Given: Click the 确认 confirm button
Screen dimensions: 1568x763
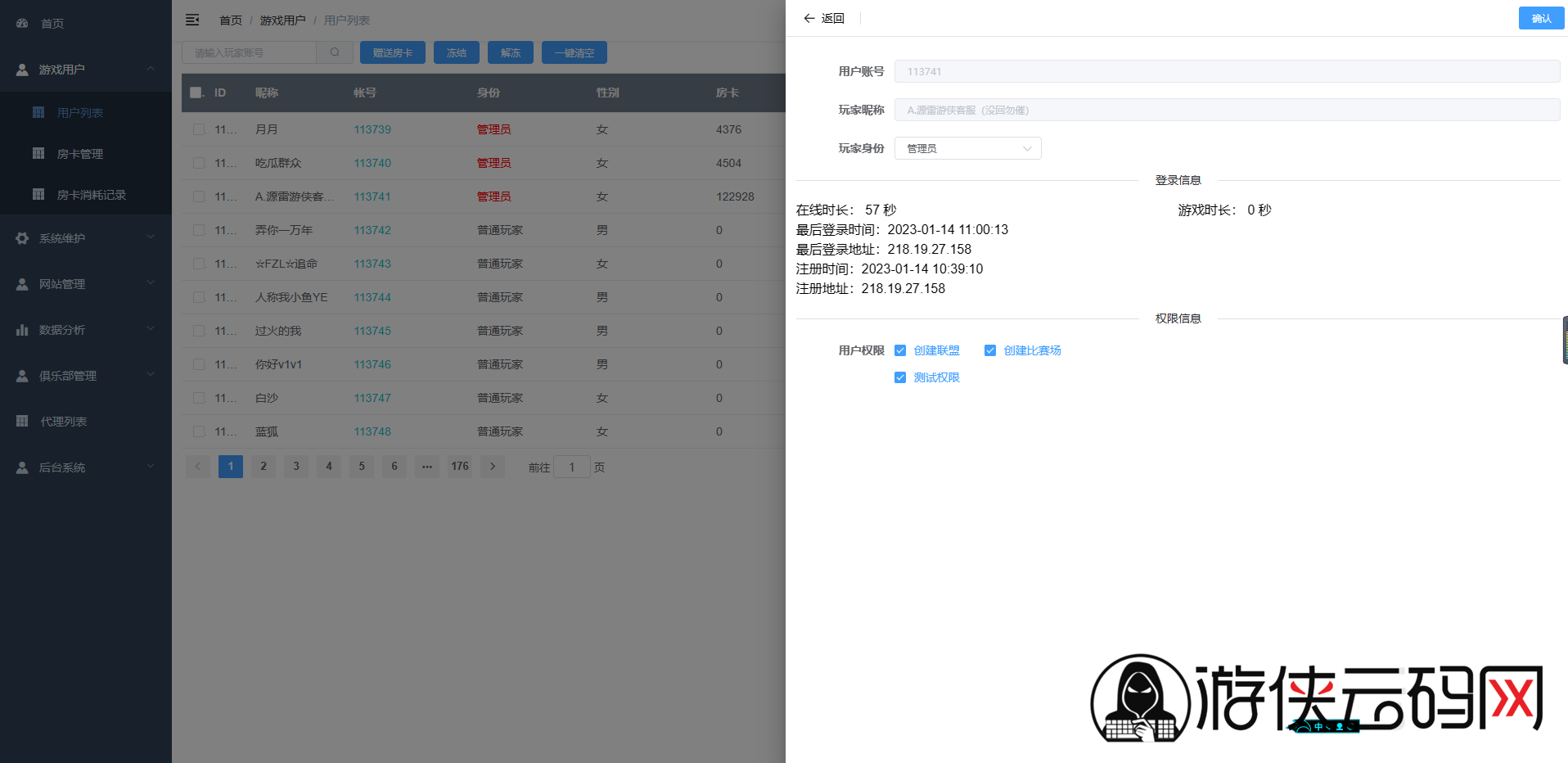Looking at the screenshot, I should pos(1541,17).
